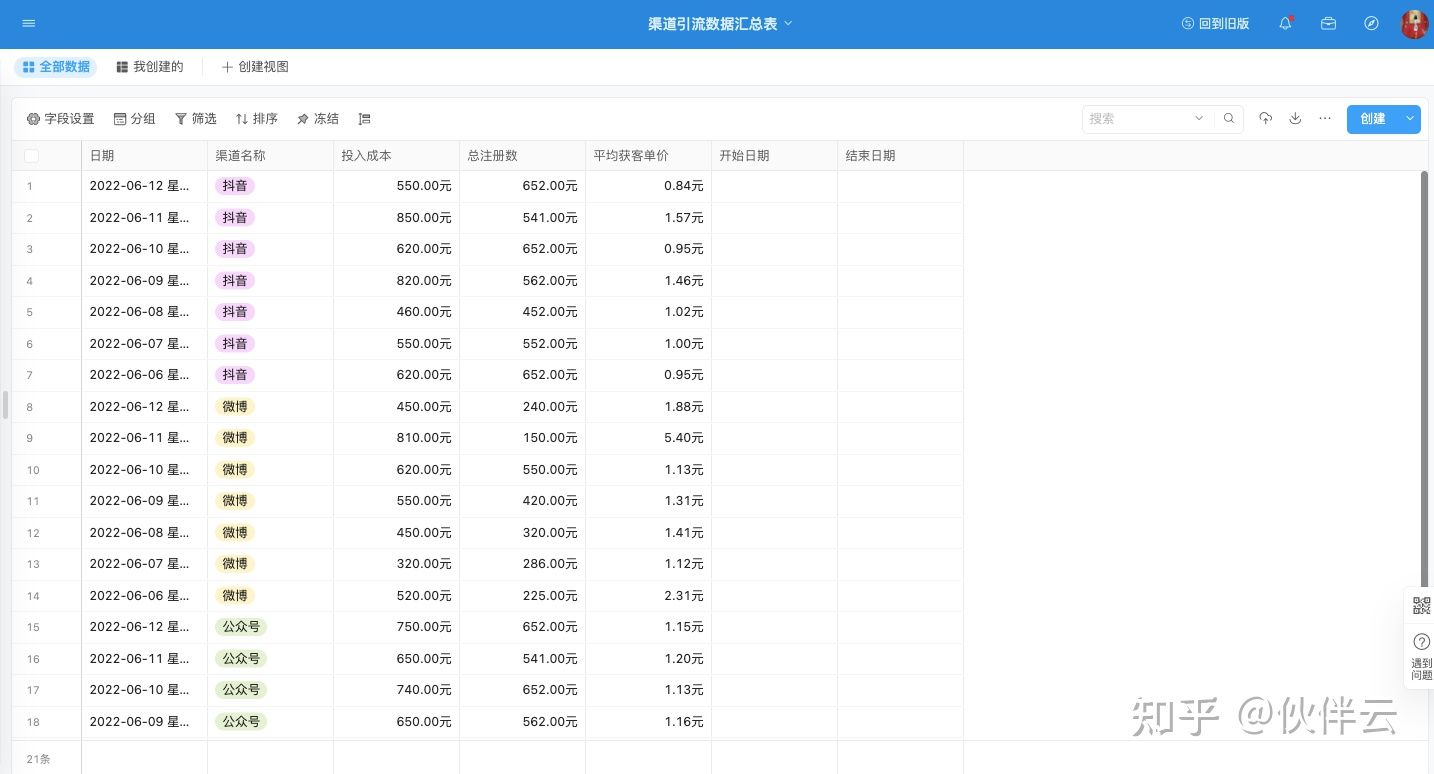Click the 810.00元 cell in row 9
This screenshot has width=1434, height=774.
click(396, 438)
